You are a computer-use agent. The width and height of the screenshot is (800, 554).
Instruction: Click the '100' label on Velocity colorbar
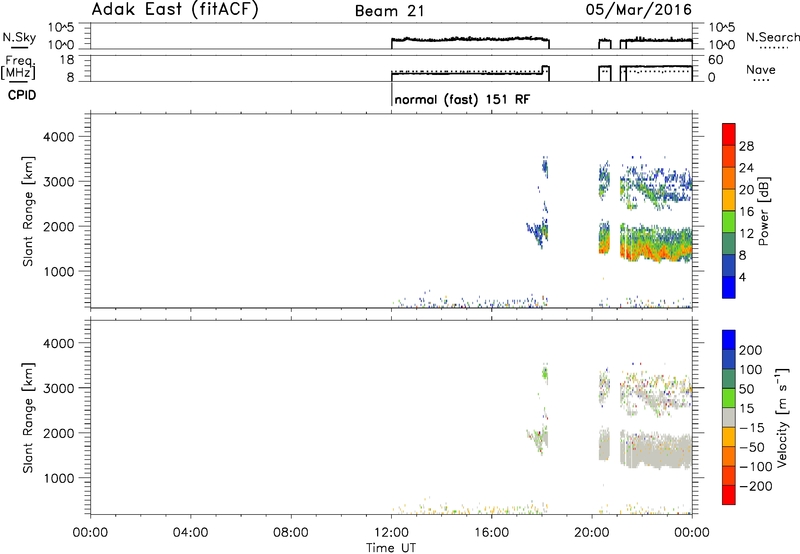tap(751, 370)
